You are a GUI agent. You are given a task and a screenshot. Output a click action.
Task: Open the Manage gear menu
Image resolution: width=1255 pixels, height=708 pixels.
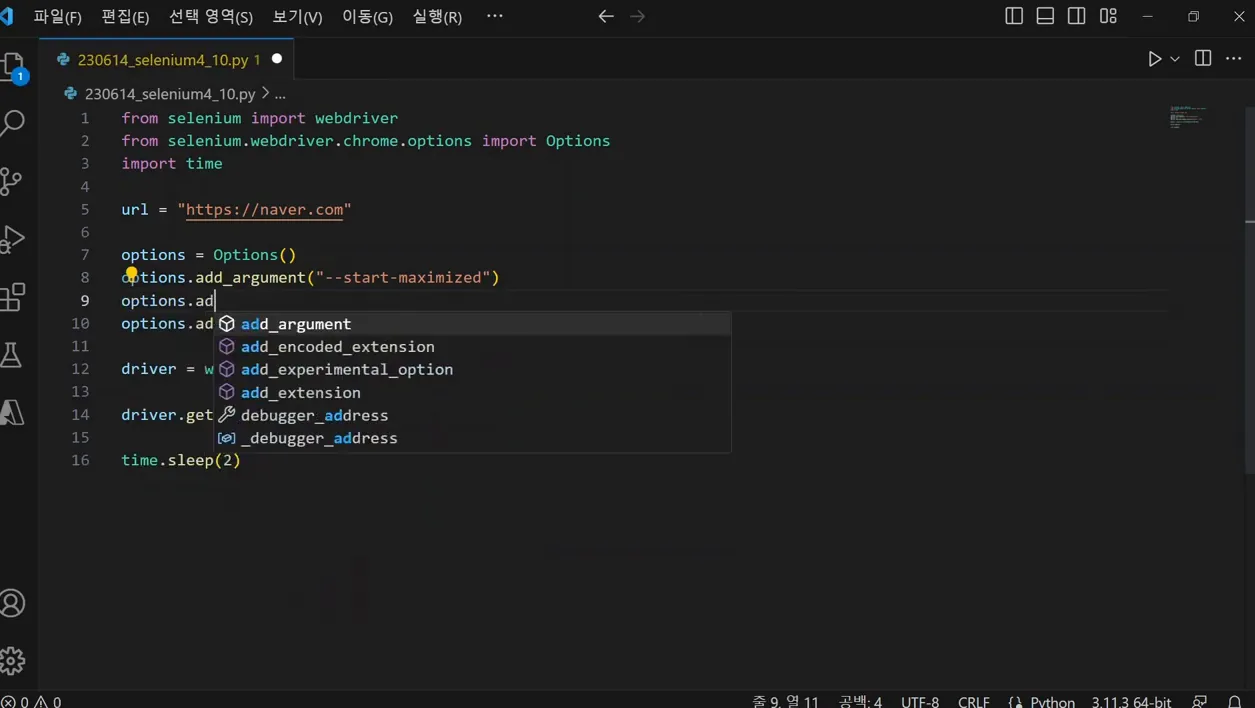pyautogui.click(x=12, y=661)
